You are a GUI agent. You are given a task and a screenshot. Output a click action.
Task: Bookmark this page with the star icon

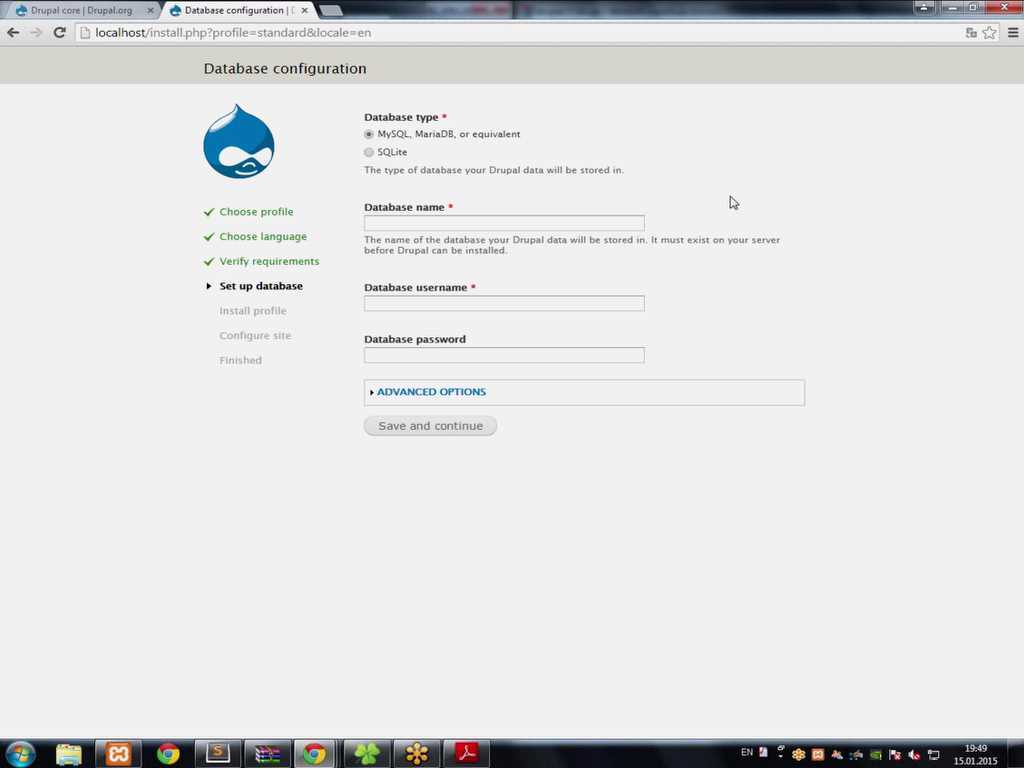point(990,33)
